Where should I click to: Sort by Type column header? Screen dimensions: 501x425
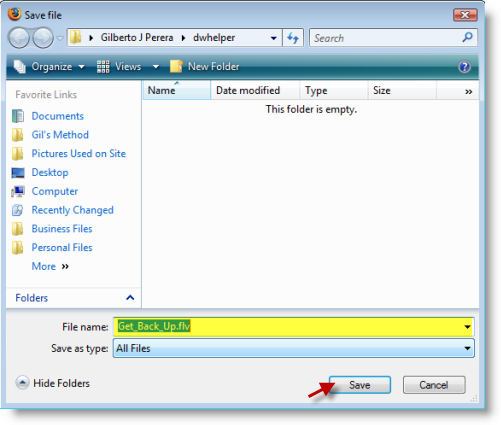(334, 90)
